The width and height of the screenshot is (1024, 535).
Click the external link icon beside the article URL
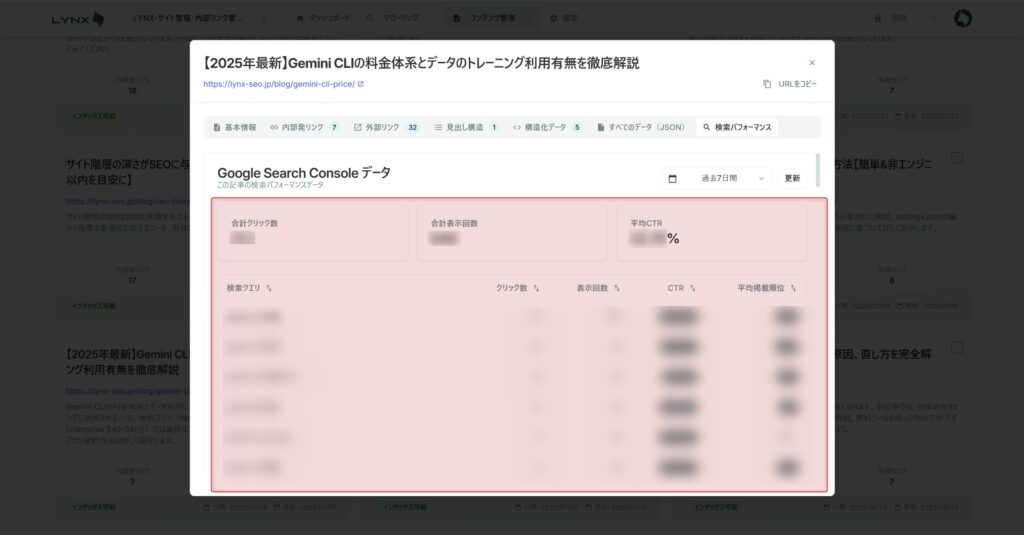[x=361, y=84]
